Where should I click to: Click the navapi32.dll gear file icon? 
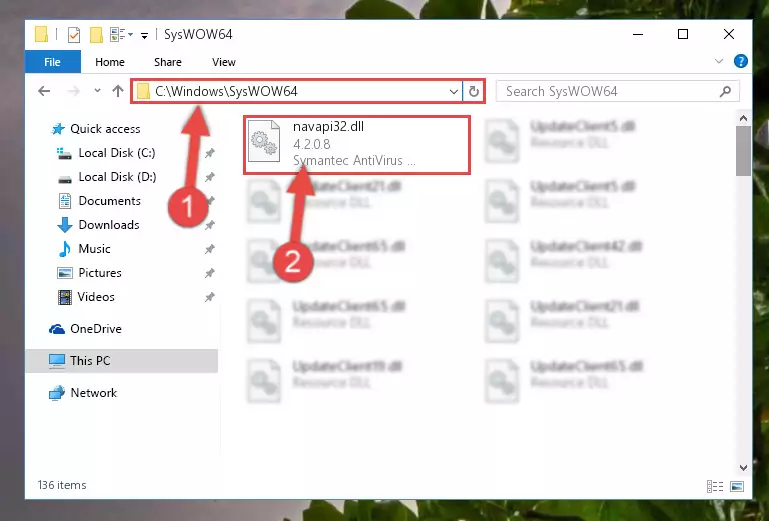264,141
